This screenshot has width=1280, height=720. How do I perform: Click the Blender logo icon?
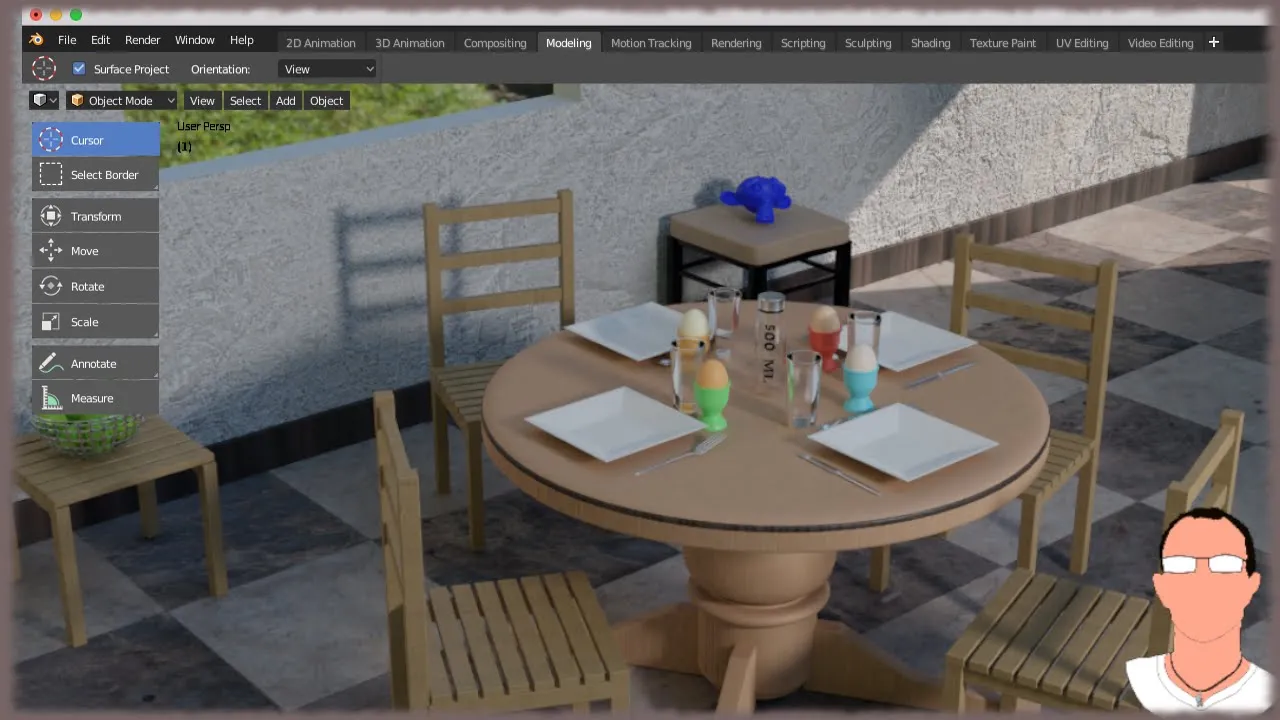click(x=36, y=40)
